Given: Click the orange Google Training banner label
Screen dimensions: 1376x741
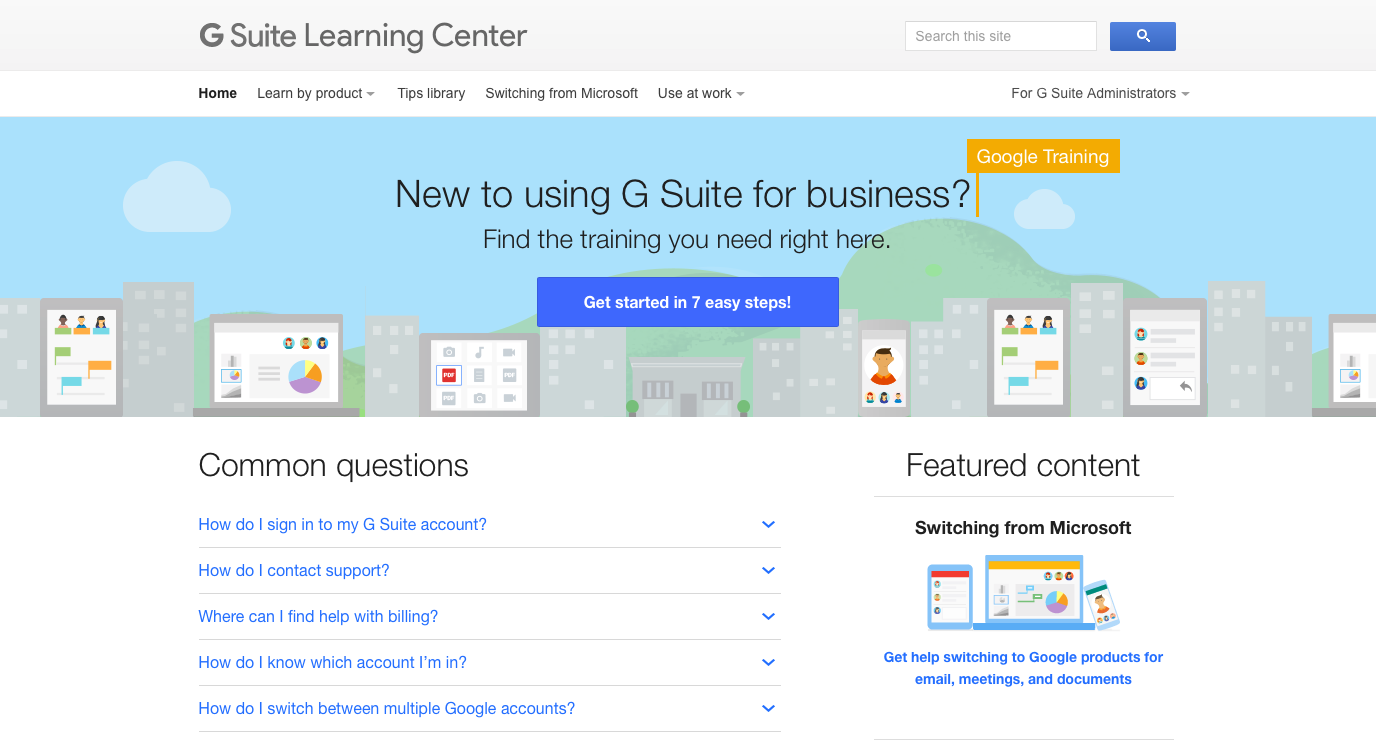Looking at the screenshot, I should coord(1042,156).
